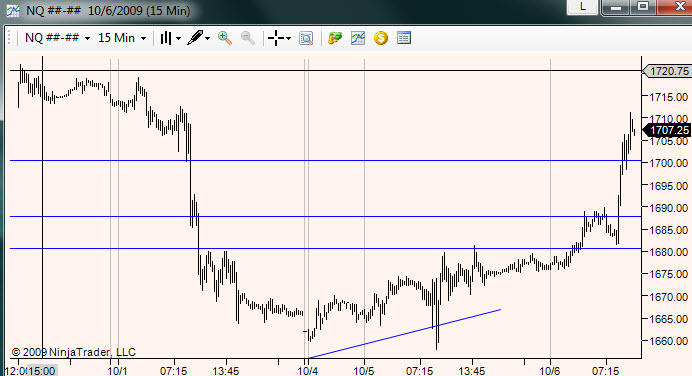Open the data box table icon
Screen dimensions: 692x376
tap(404, 38)
